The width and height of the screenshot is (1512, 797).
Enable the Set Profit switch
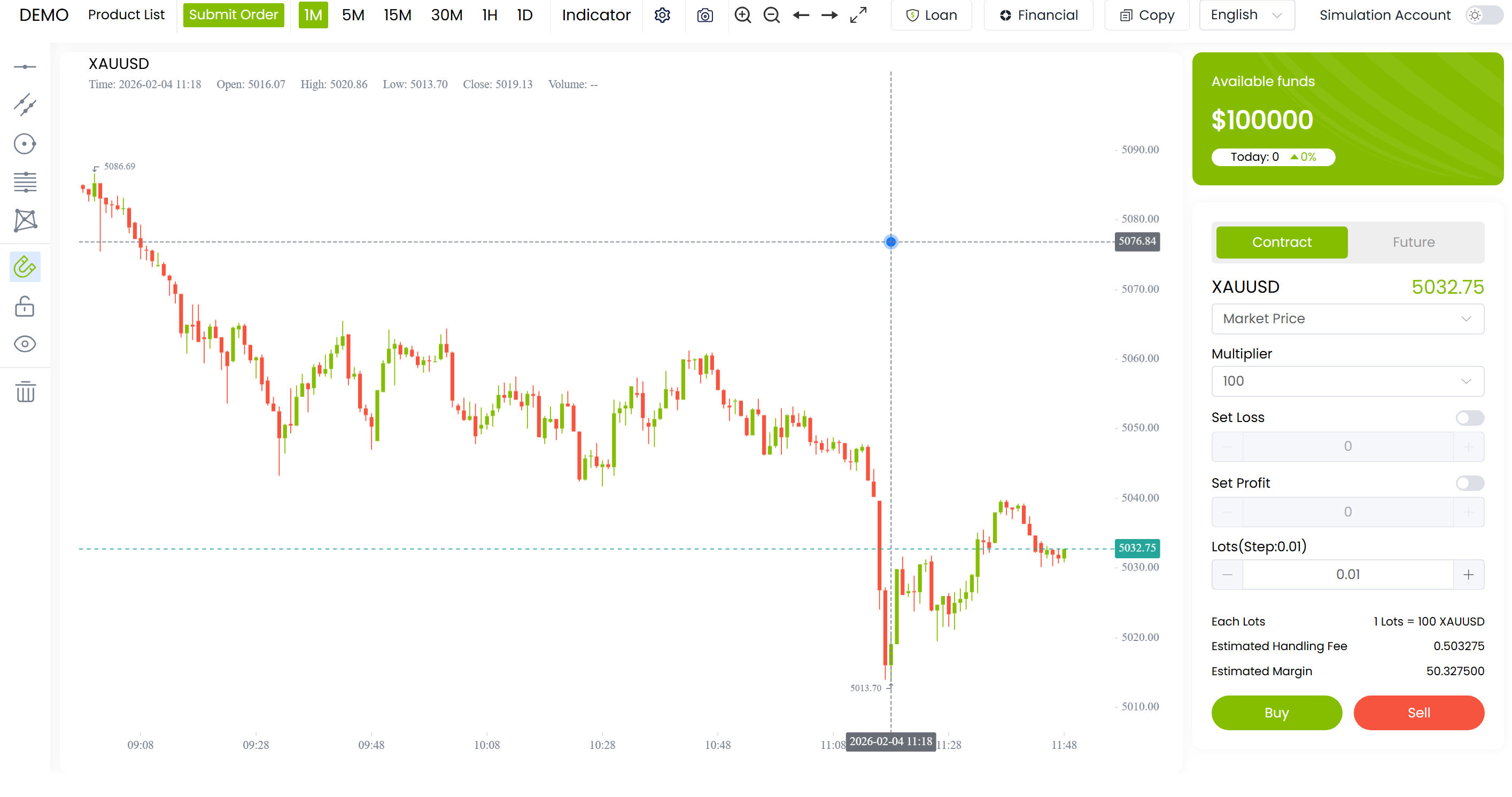pos(1469,483)
